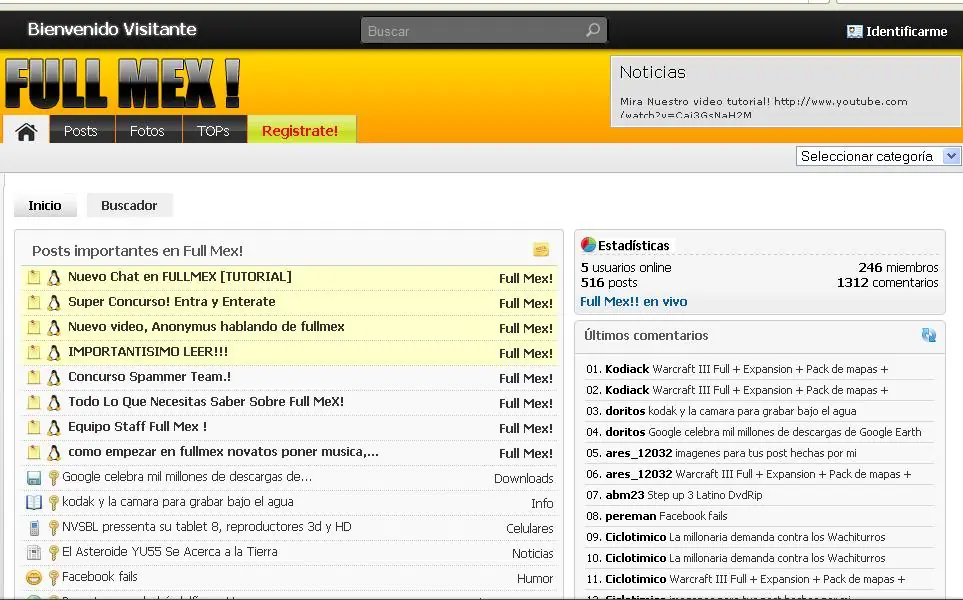Open post IMPORTANTISIMO LEER!!!

tap(147, 352)
